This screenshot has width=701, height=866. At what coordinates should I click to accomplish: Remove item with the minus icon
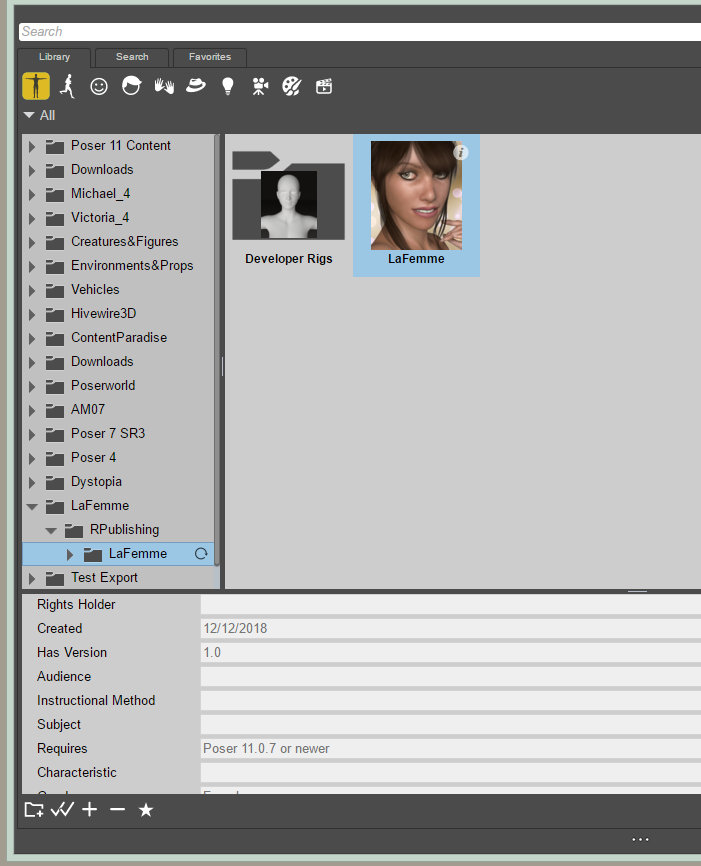117,810
